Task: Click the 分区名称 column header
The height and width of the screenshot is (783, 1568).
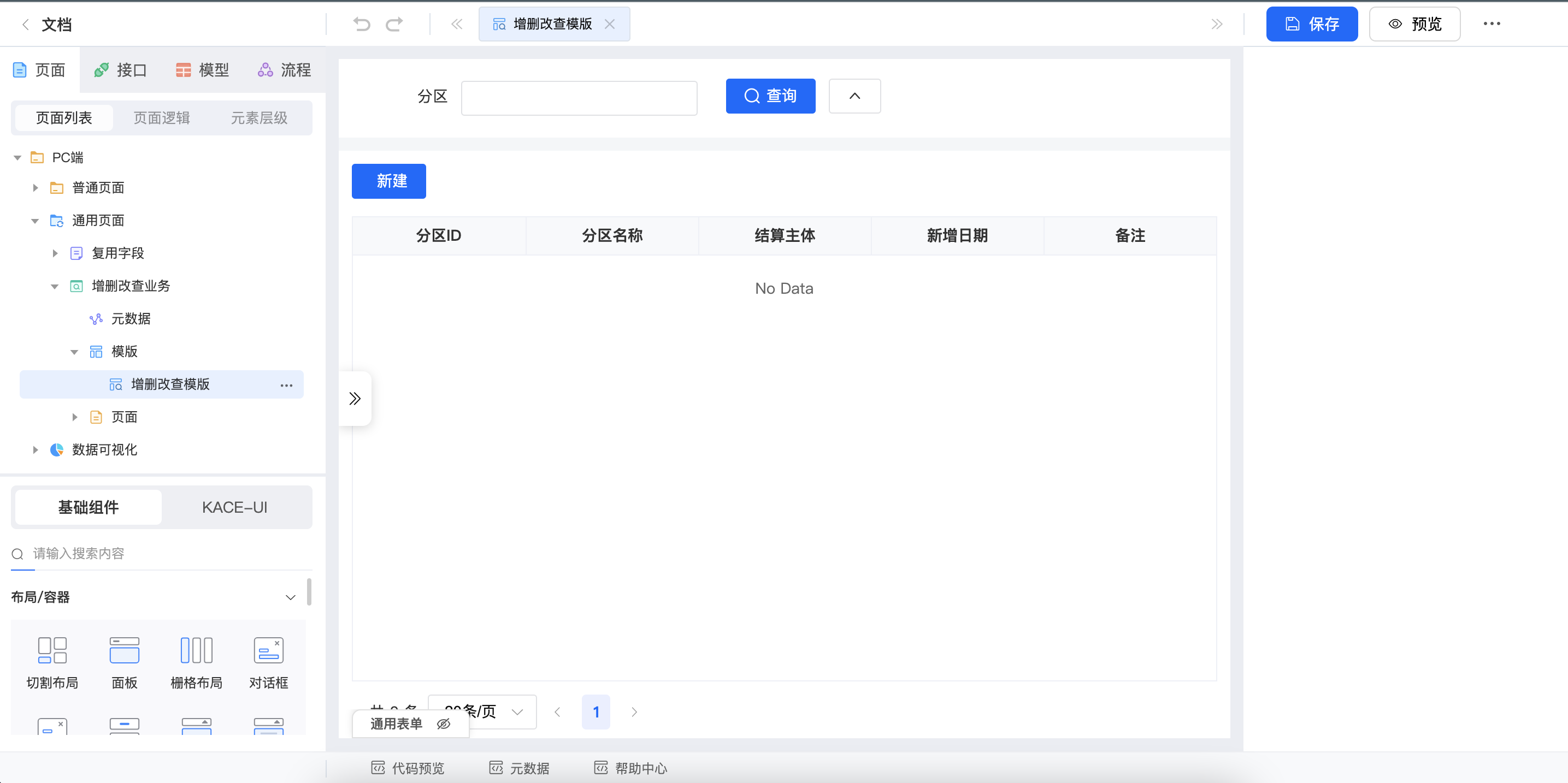Action: pos(612,235)
